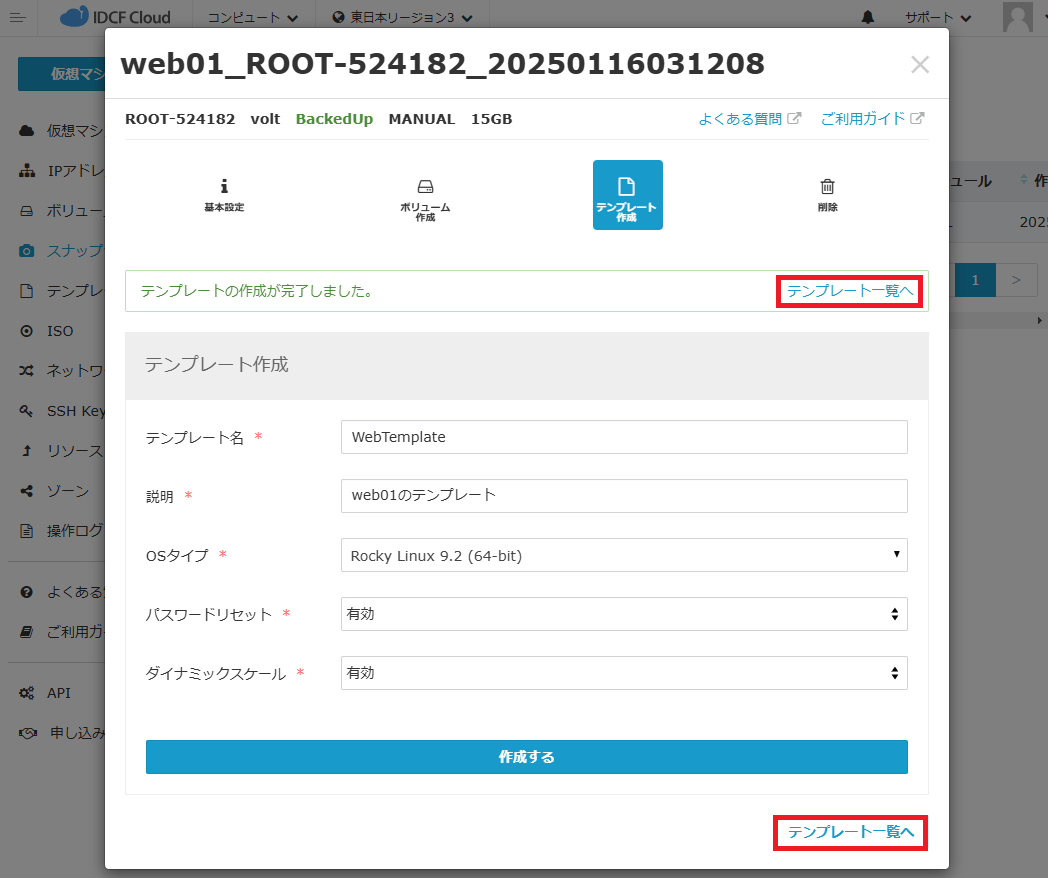Click the ISO sidebar icon

(27, 331)
